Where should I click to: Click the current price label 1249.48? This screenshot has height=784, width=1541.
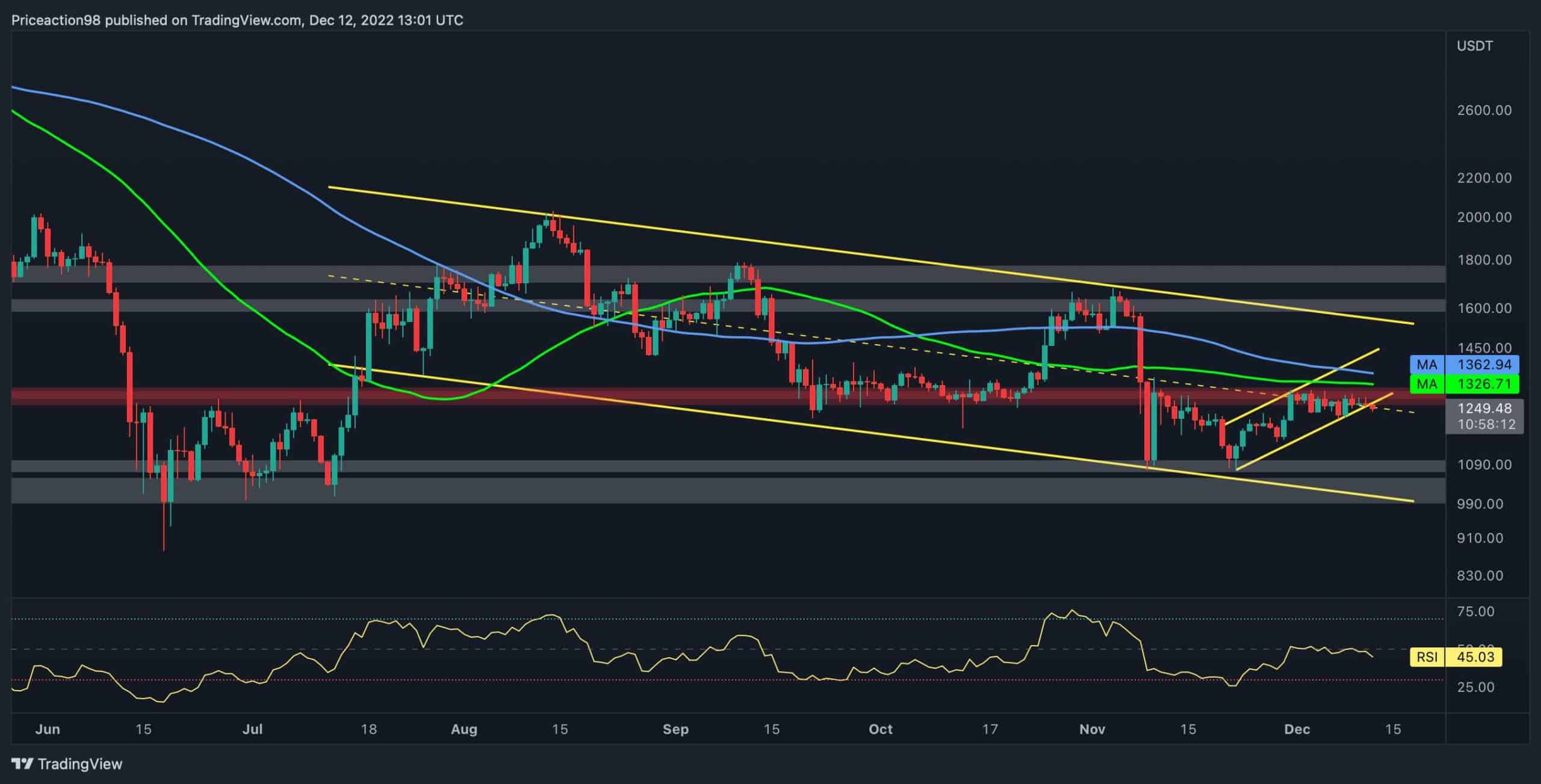pyautogui.click(x=1484, y=409)
